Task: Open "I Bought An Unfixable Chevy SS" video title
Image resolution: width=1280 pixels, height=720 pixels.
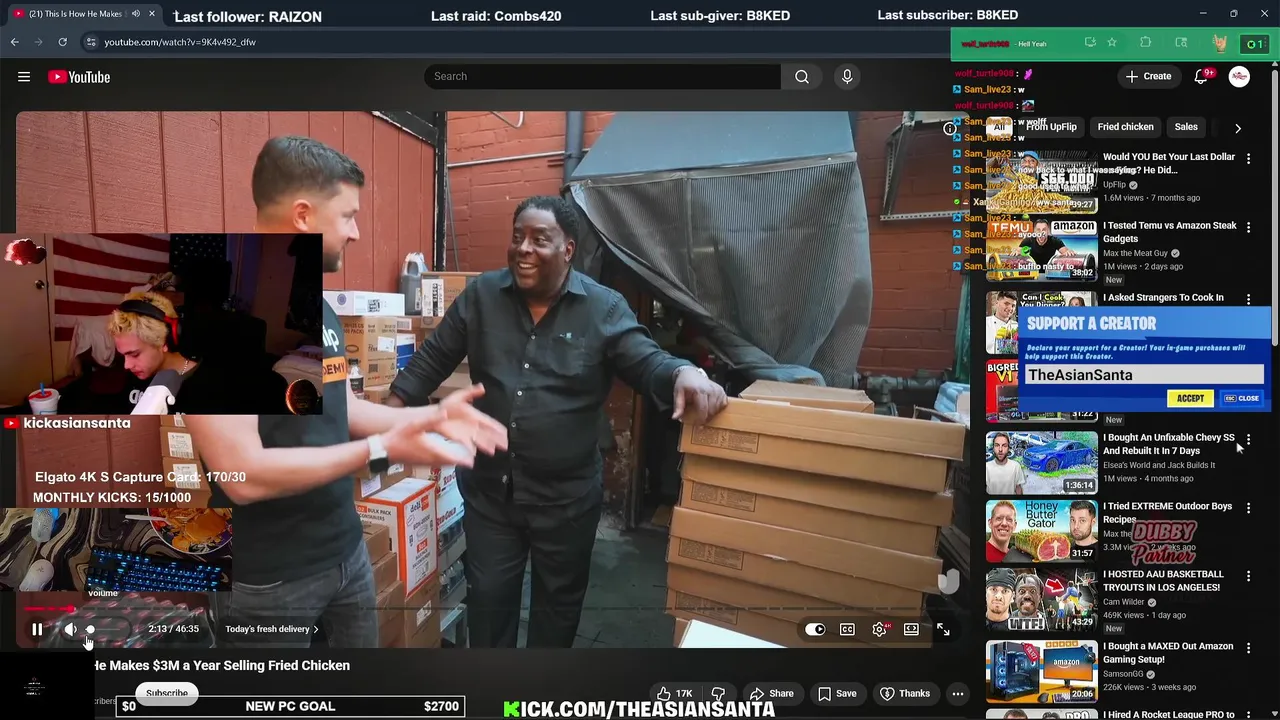Action: point(1169,444)
